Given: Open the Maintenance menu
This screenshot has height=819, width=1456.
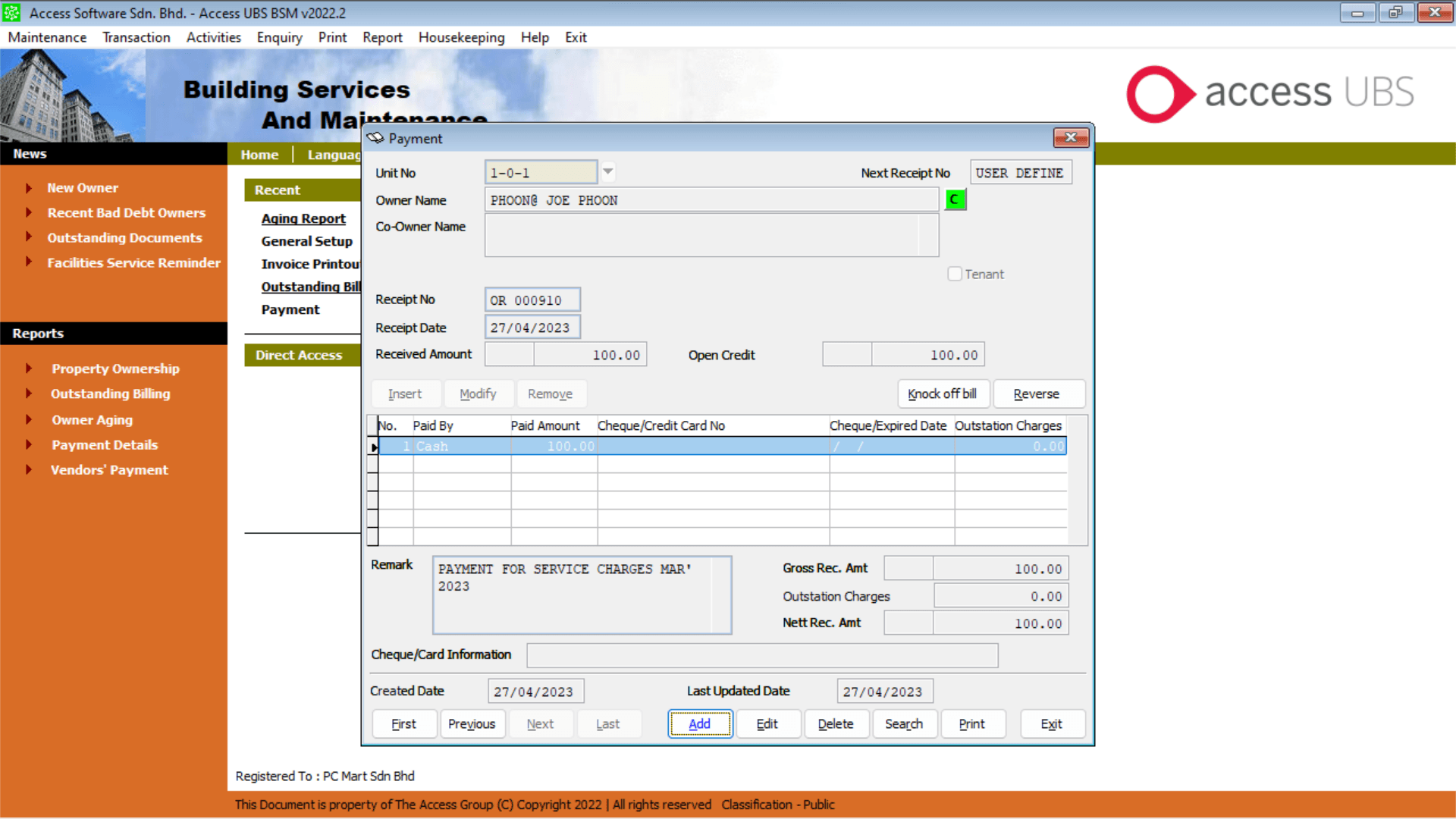Looking at the screenshot, I should click(47, 37).
